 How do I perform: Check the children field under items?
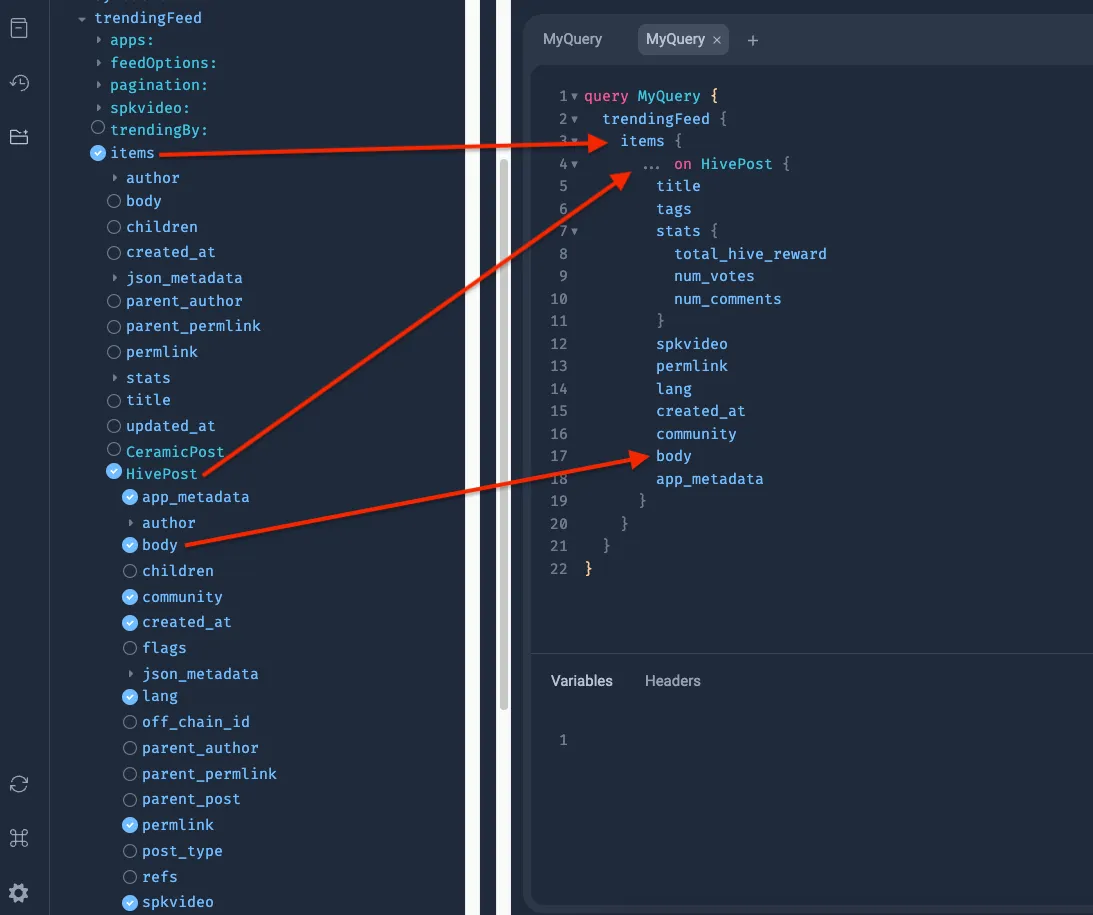tap(114, 227)
